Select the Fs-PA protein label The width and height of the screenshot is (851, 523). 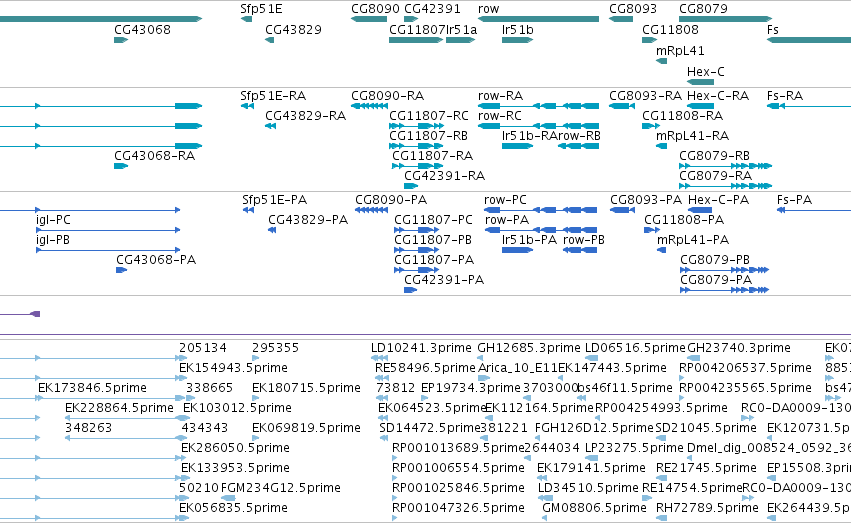point(795,200)
